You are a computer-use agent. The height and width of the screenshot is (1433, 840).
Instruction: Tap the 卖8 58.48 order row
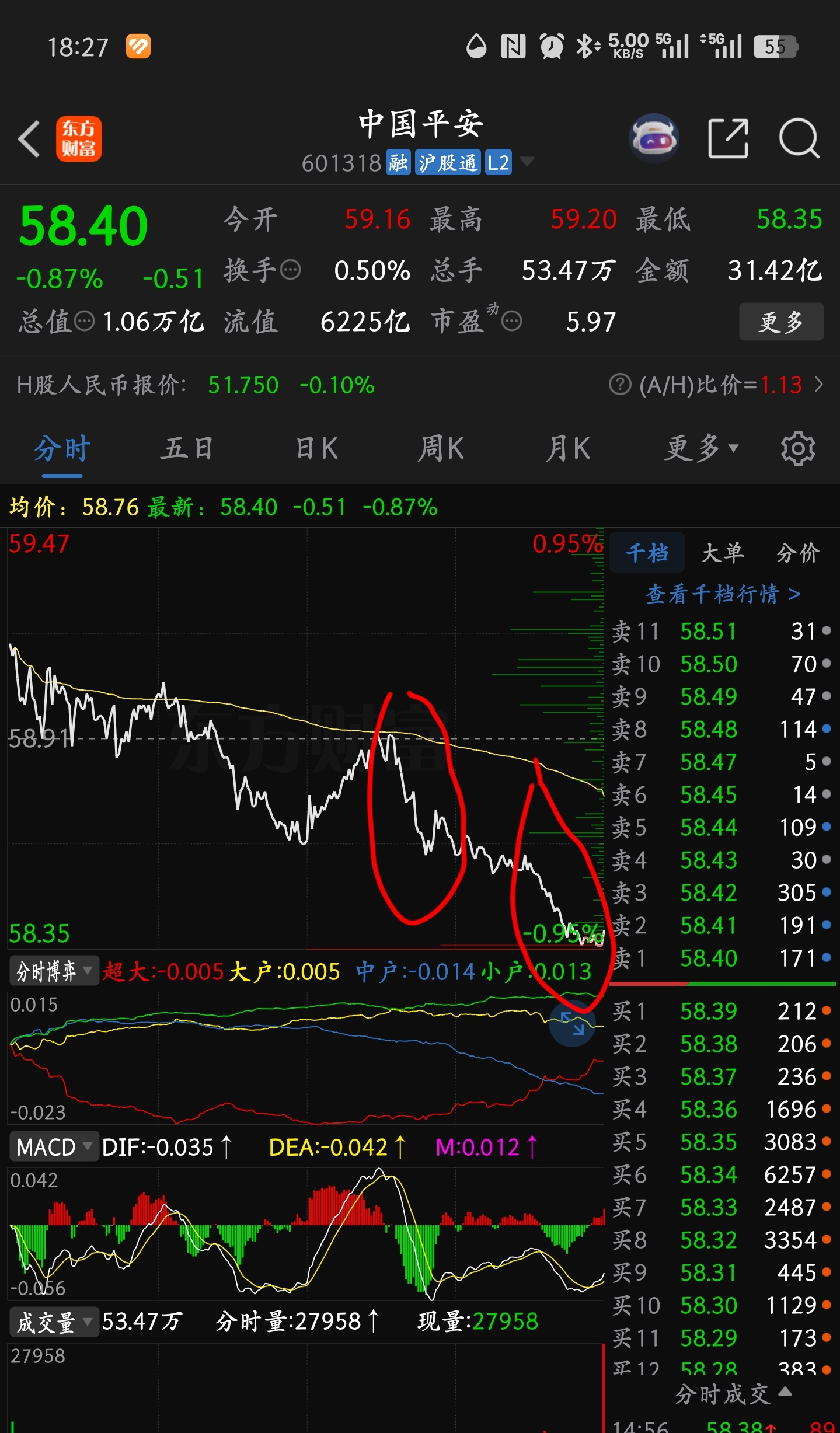(x=723, y=729)
